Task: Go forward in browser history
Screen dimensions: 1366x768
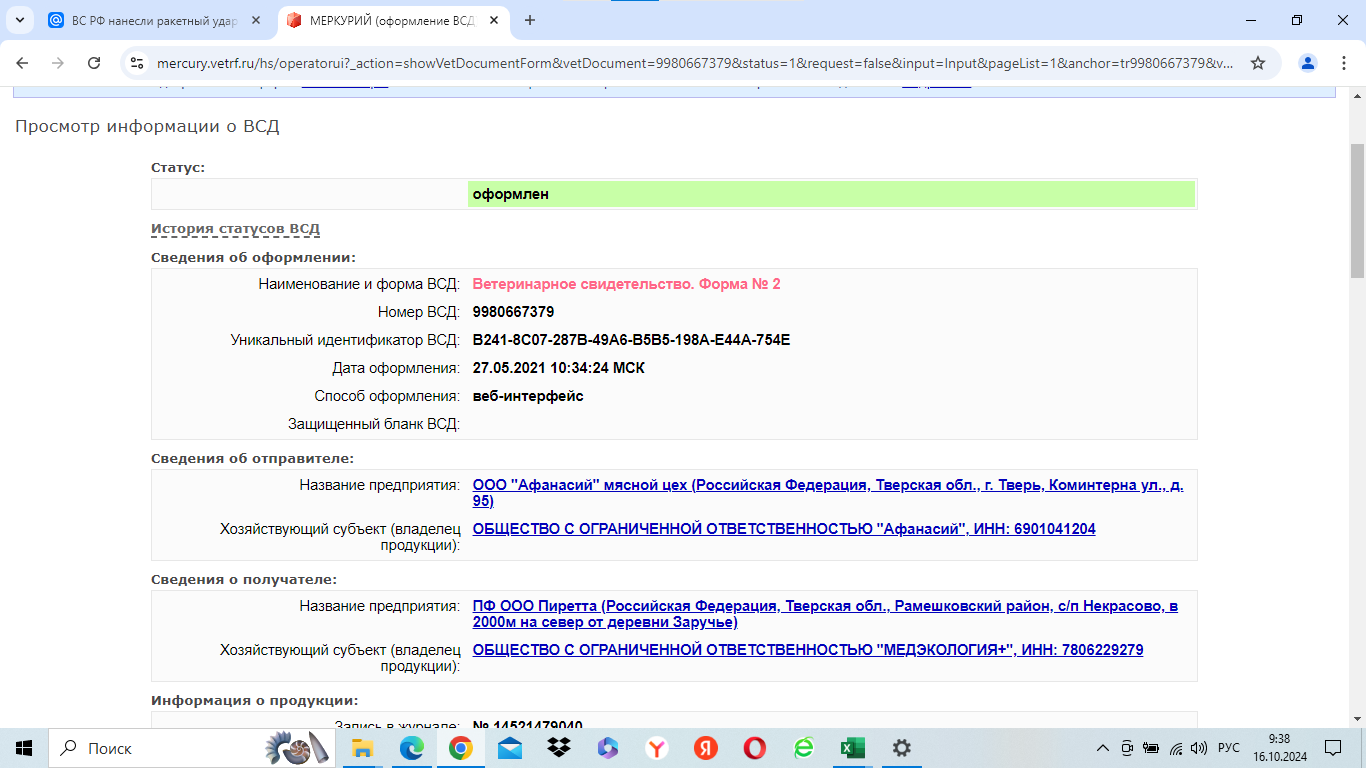Action: [x=58, y=62]
